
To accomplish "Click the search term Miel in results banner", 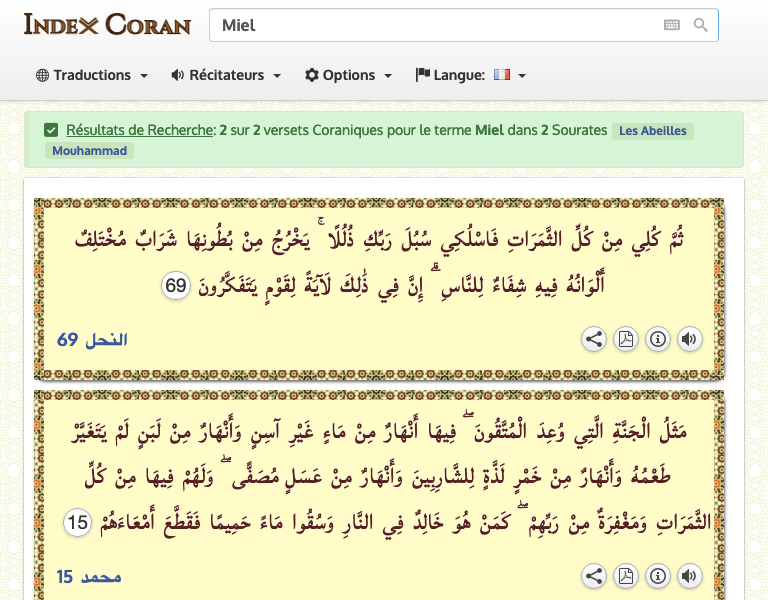I will (x=489, y=130).
